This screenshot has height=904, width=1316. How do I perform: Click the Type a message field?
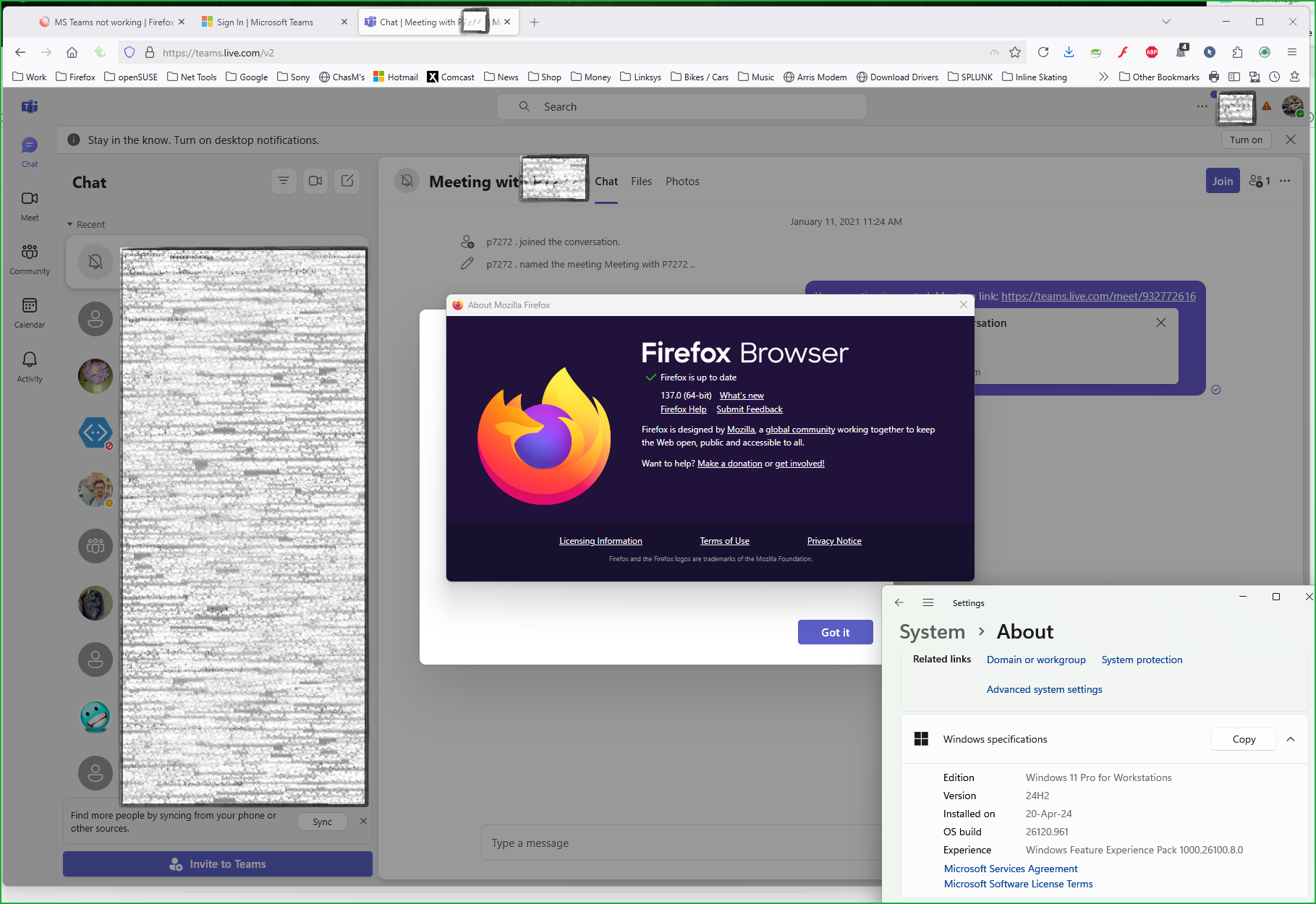pos(680,843)
